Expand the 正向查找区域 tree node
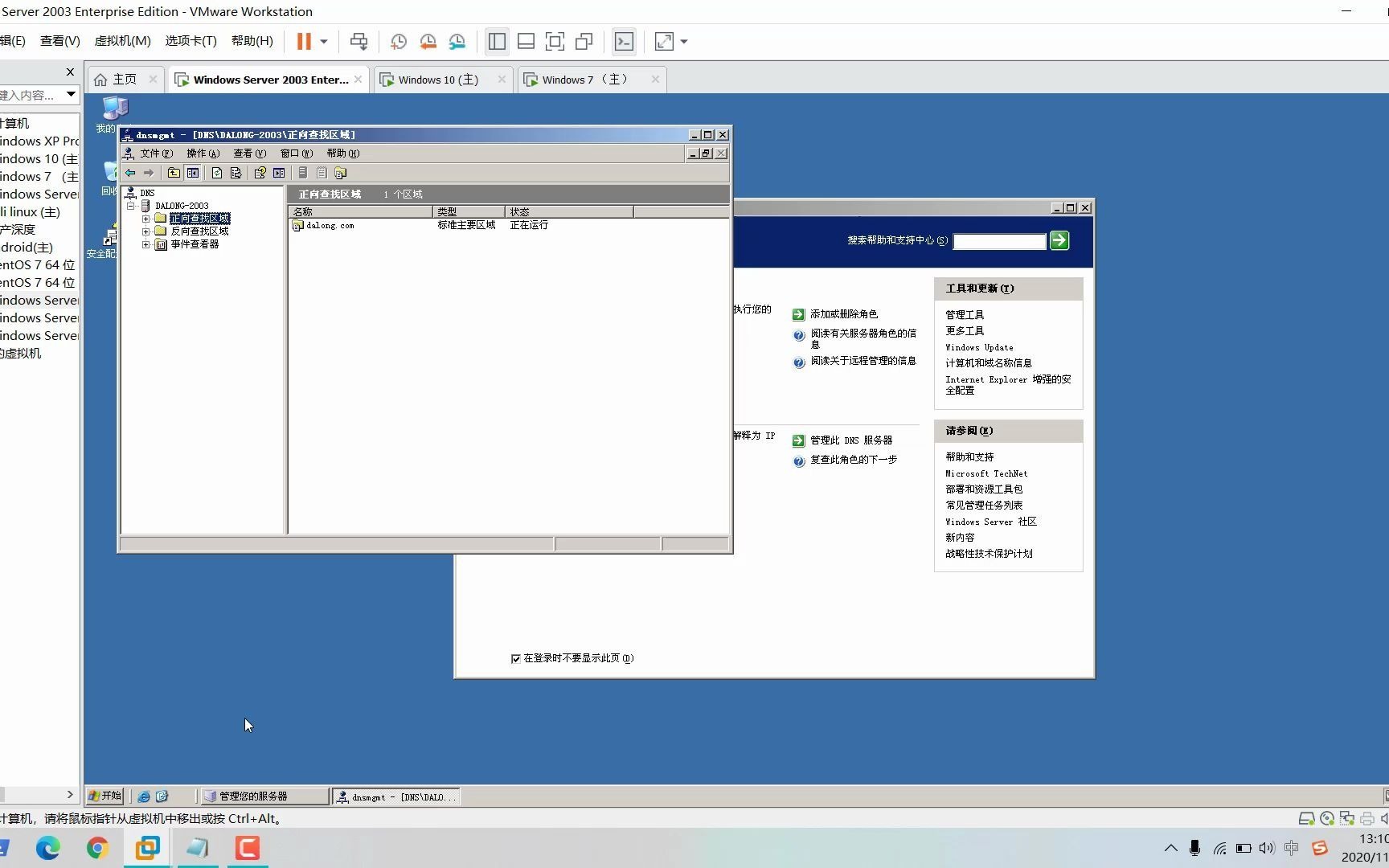 point(145,219)
